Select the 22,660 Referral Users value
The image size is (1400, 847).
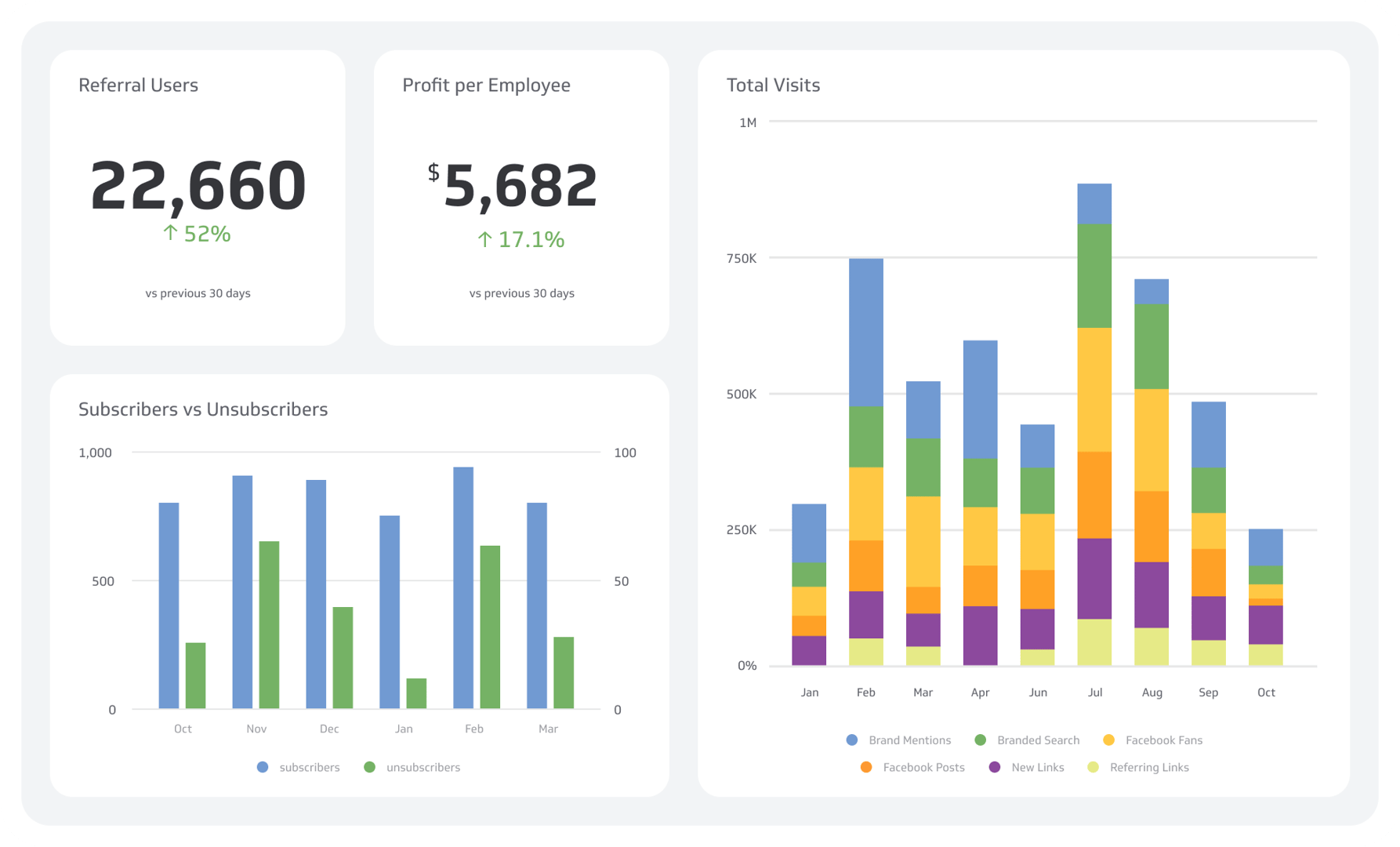[198, 186]
